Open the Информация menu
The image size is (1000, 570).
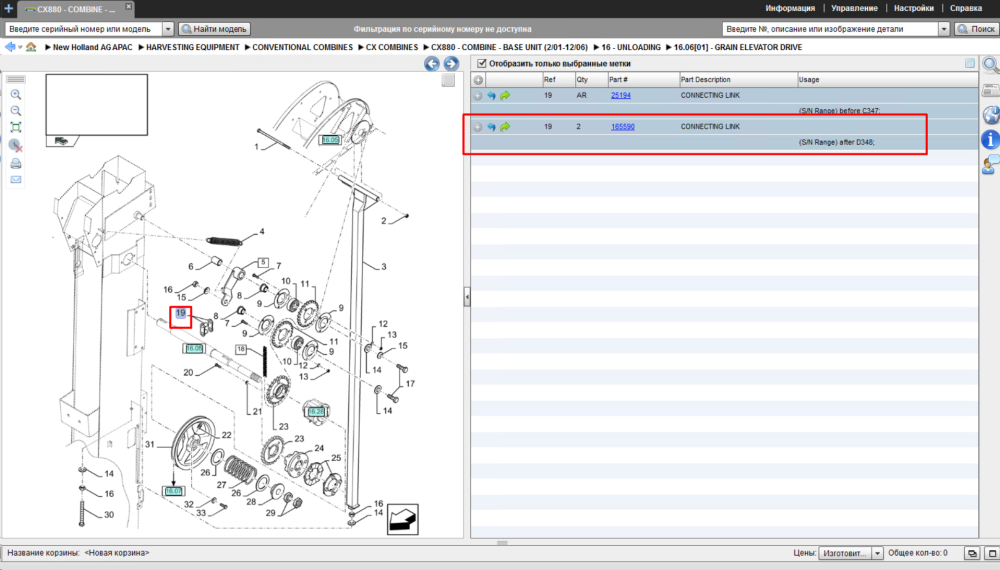pyautogui.click(x=790, y=8)
